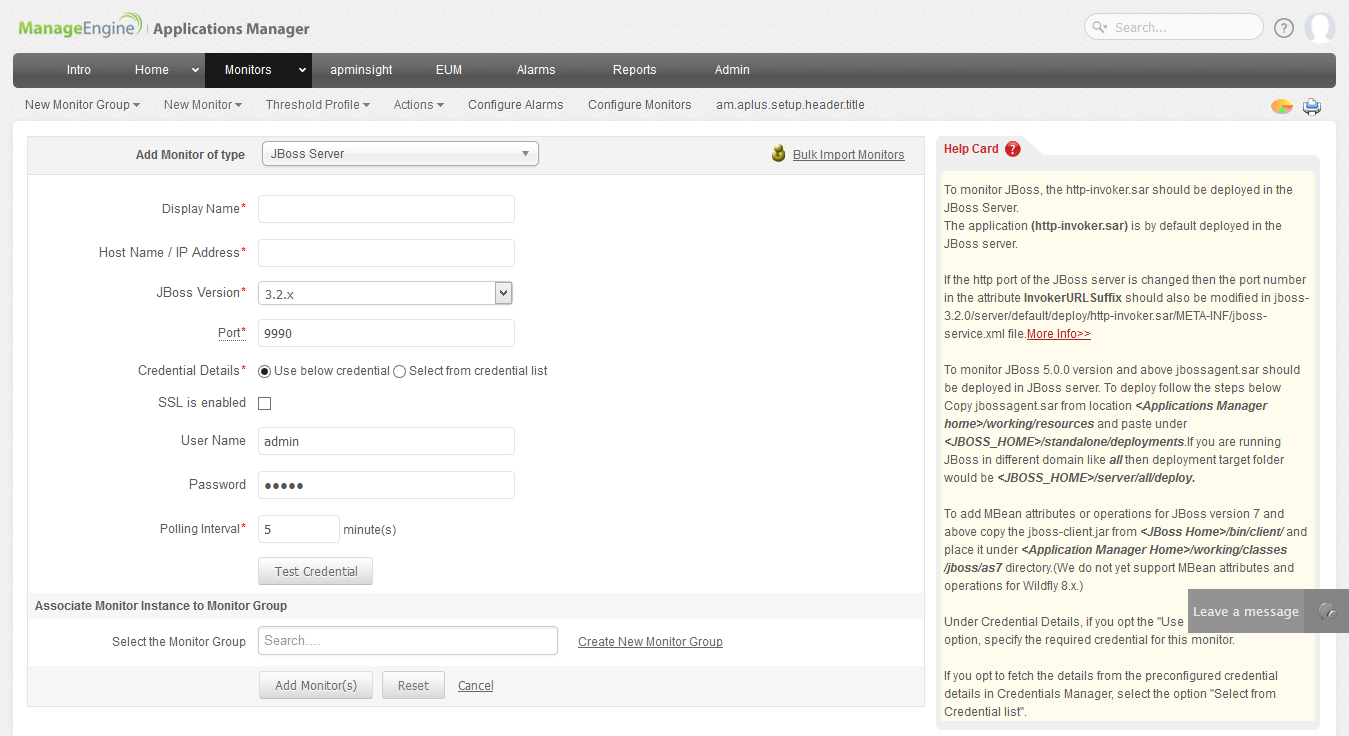Switch to the EUM tab

coord(449,70)
